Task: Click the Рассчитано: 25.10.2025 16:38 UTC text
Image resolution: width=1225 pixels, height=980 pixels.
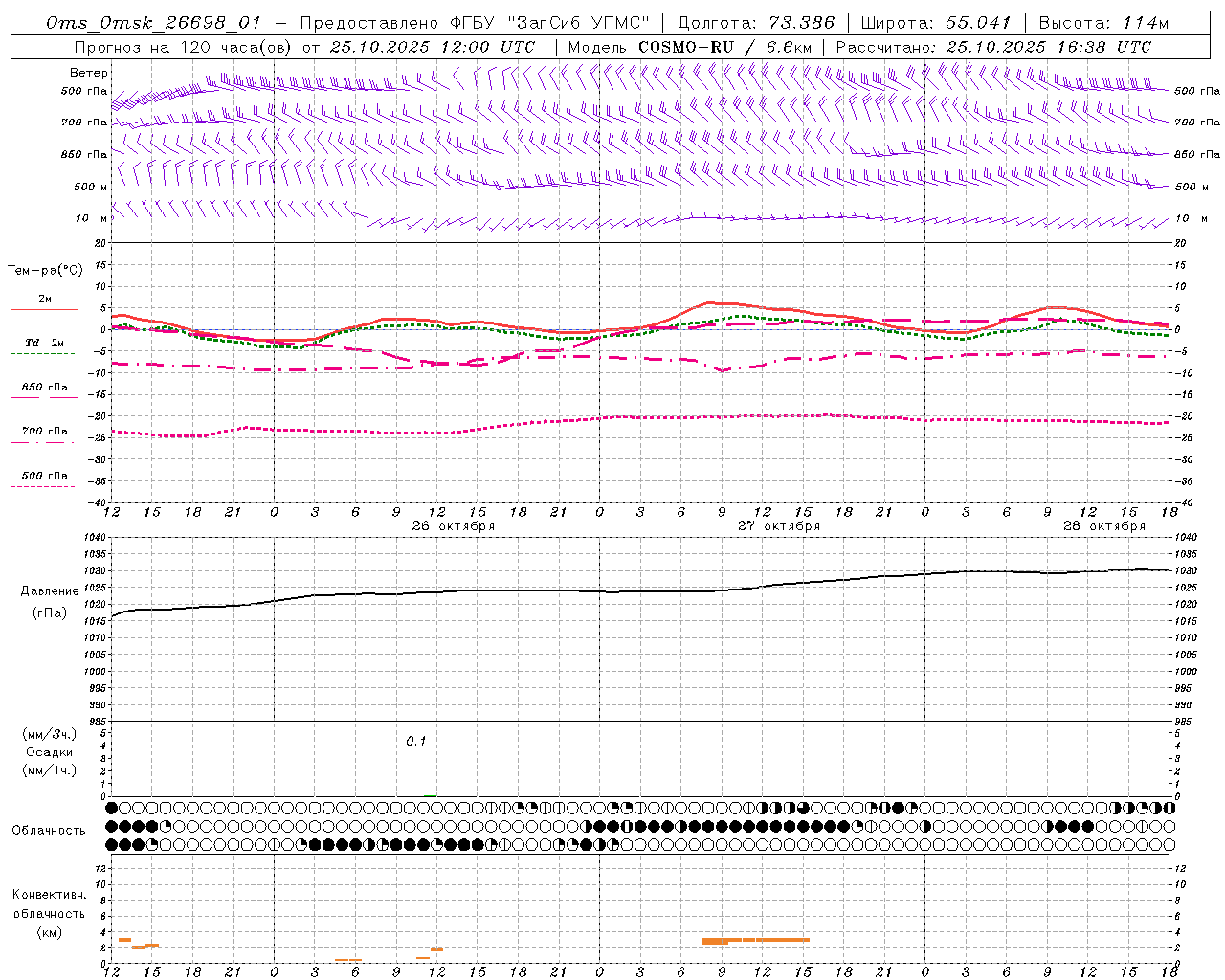Action: click(993, 47)
